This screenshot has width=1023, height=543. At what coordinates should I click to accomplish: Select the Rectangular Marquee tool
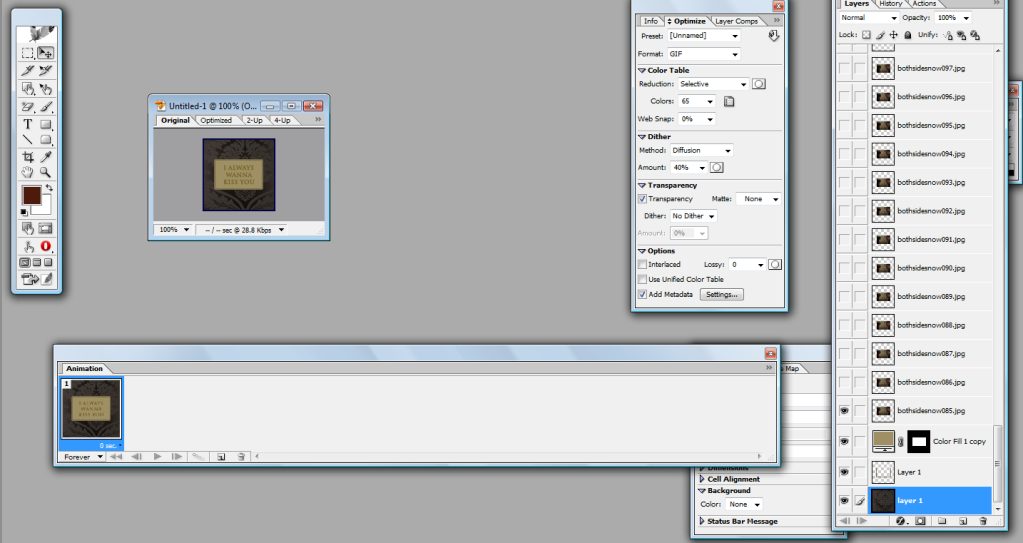tap(27, 53)
